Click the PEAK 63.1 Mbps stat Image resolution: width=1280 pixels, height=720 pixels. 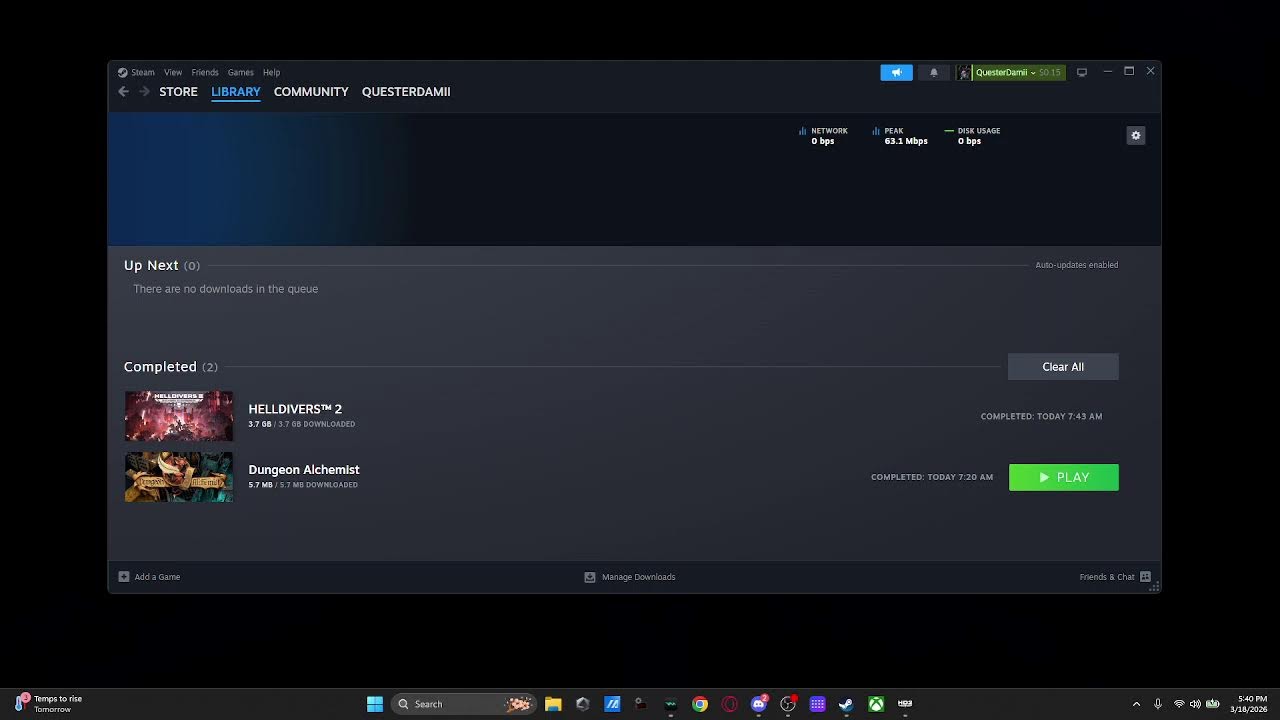[x=900, y=136]
